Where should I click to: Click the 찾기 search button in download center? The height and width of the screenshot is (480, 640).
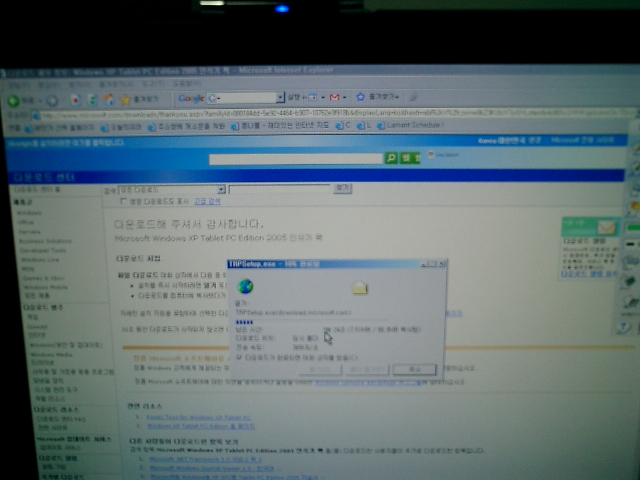click(x=342, y=188)
